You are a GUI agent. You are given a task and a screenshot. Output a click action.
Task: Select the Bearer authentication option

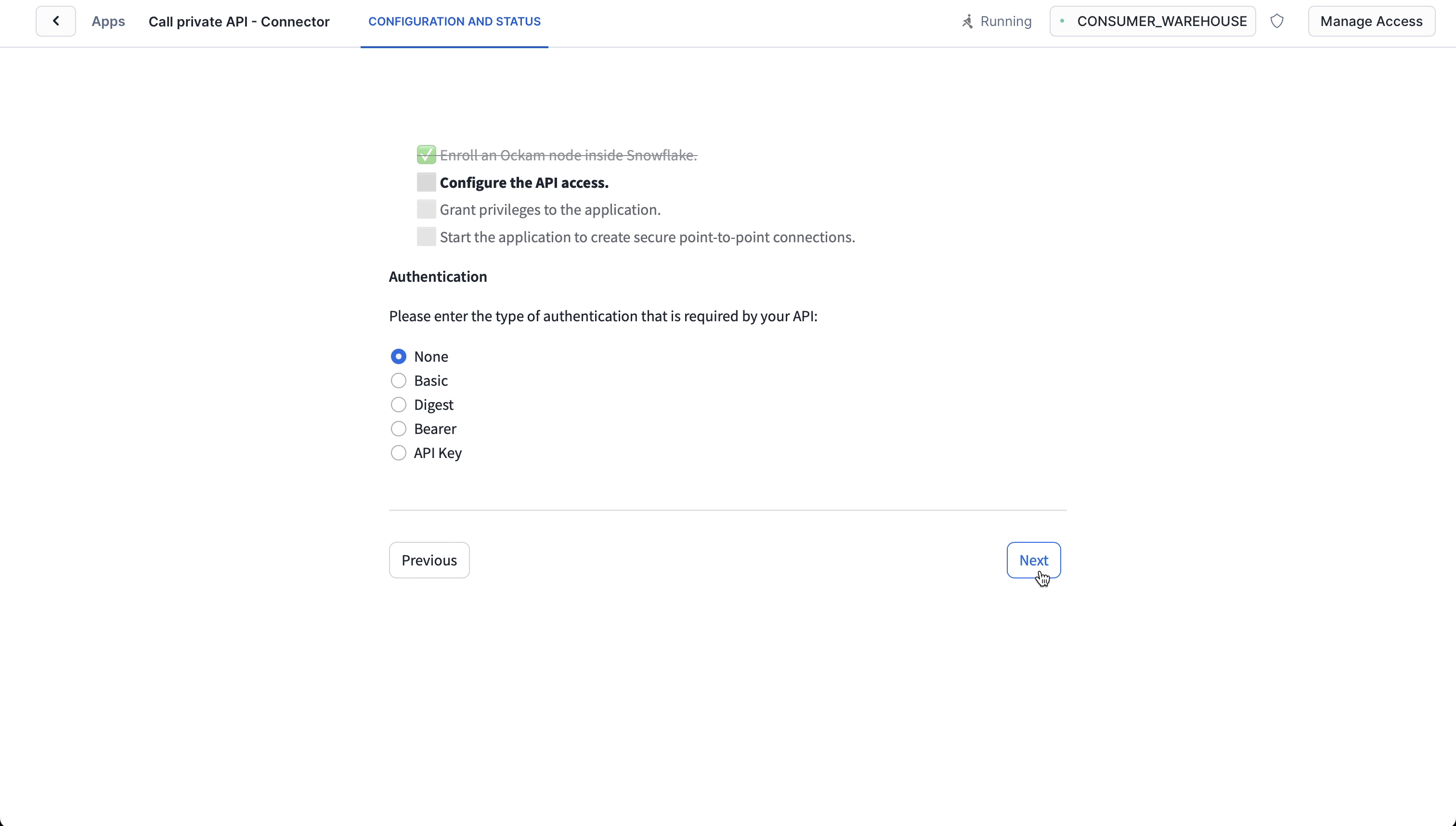pyautogui.click(x=398, y=428)
